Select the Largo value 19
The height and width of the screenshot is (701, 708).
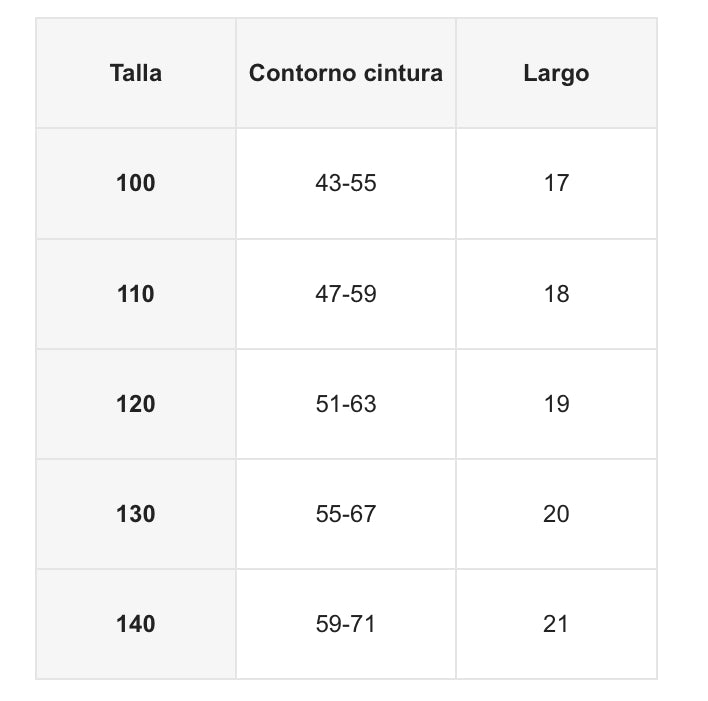556,404
